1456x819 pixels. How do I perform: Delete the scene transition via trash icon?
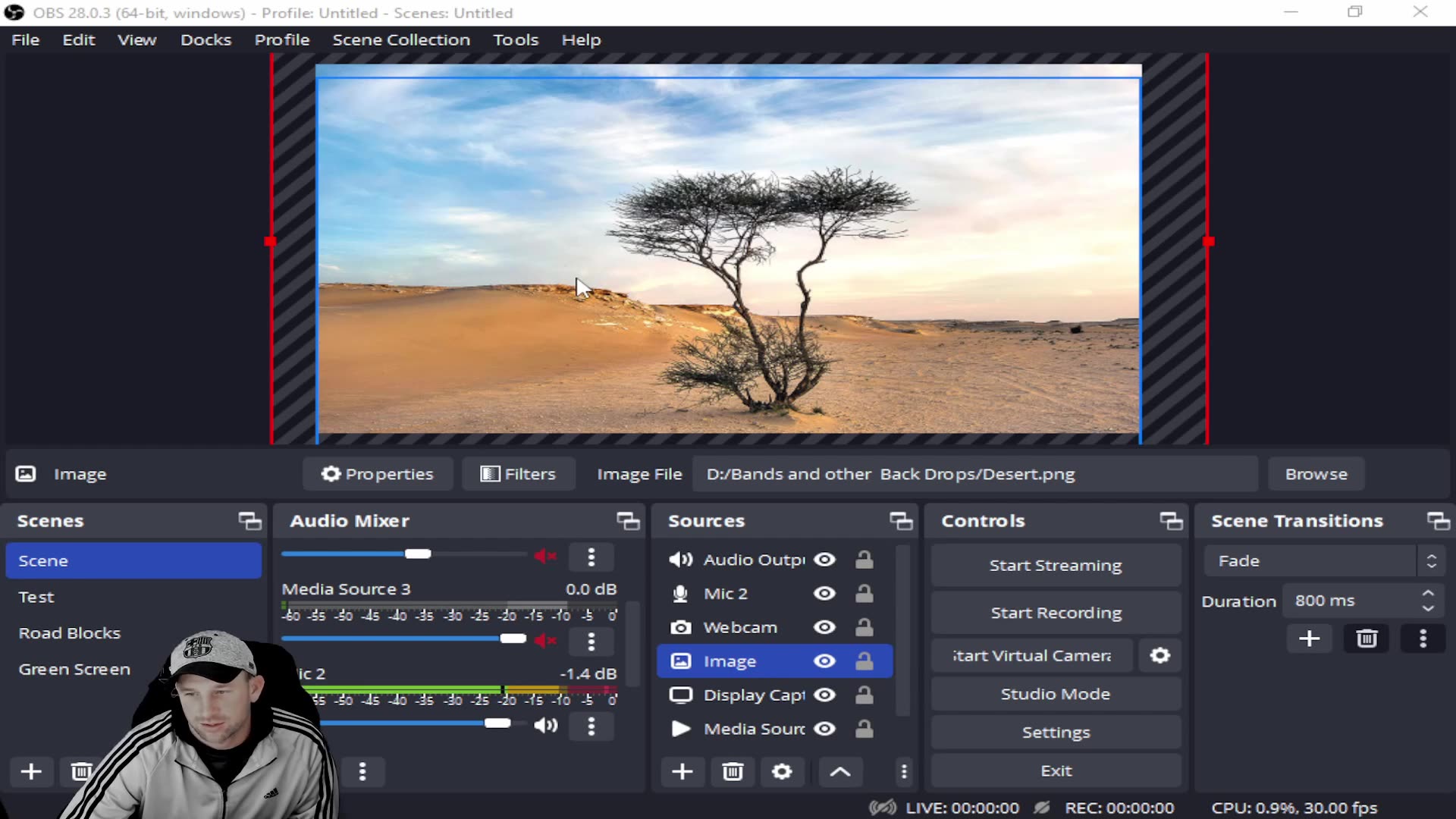pos(1366,639)
